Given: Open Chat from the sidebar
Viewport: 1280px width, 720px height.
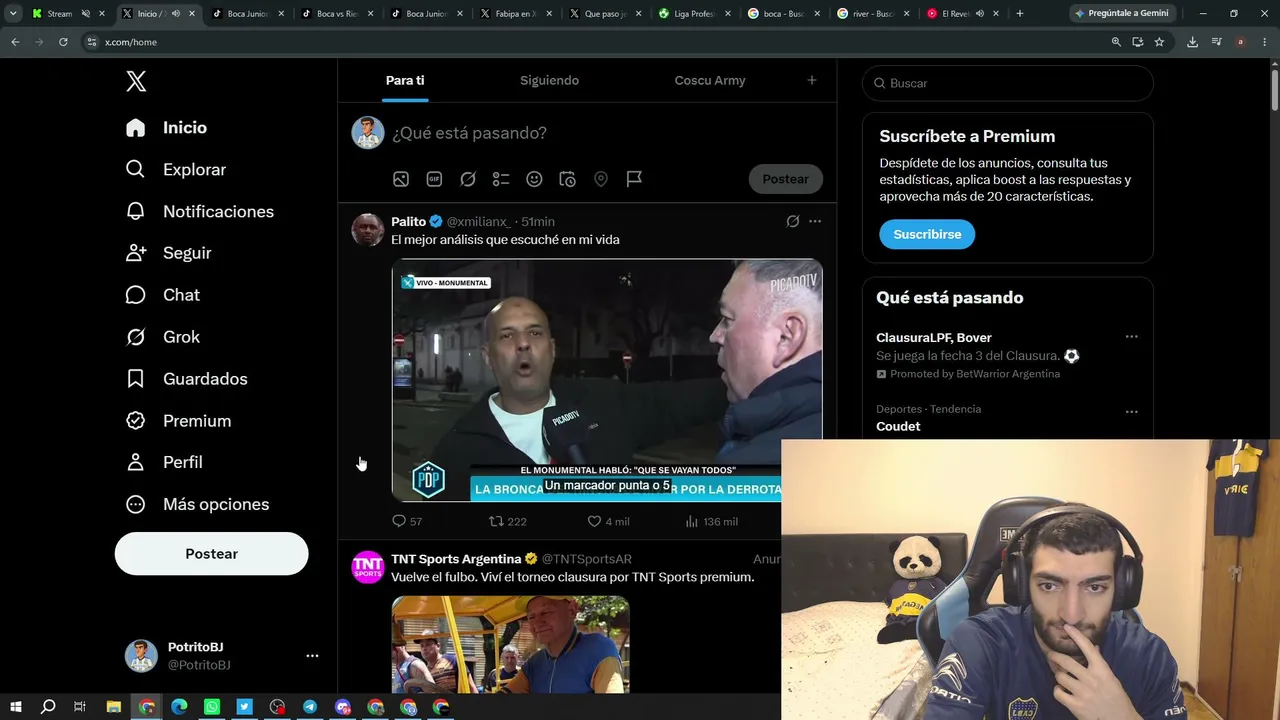Looking at the screenshot, I should (x=162, y=295).
